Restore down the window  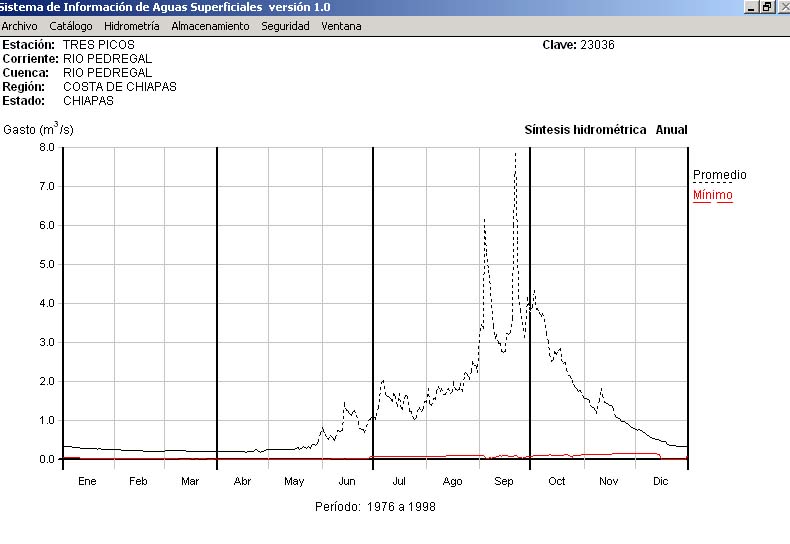tap(767, 7)
